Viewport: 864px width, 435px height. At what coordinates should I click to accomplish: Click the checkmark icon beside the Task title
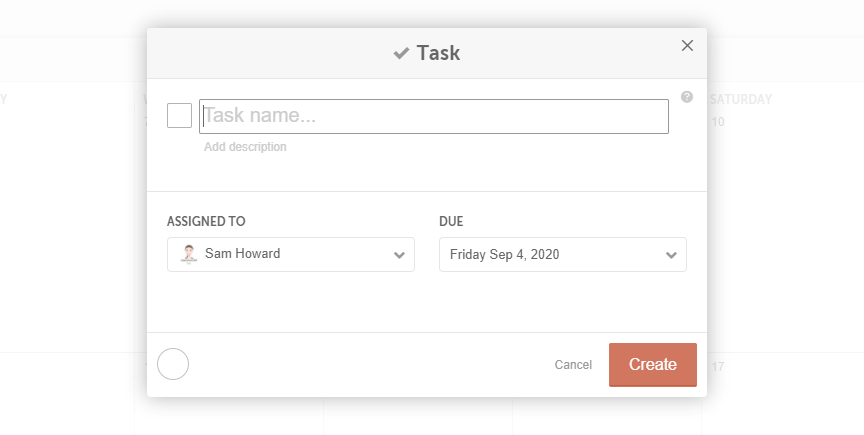tap(401, 53)
